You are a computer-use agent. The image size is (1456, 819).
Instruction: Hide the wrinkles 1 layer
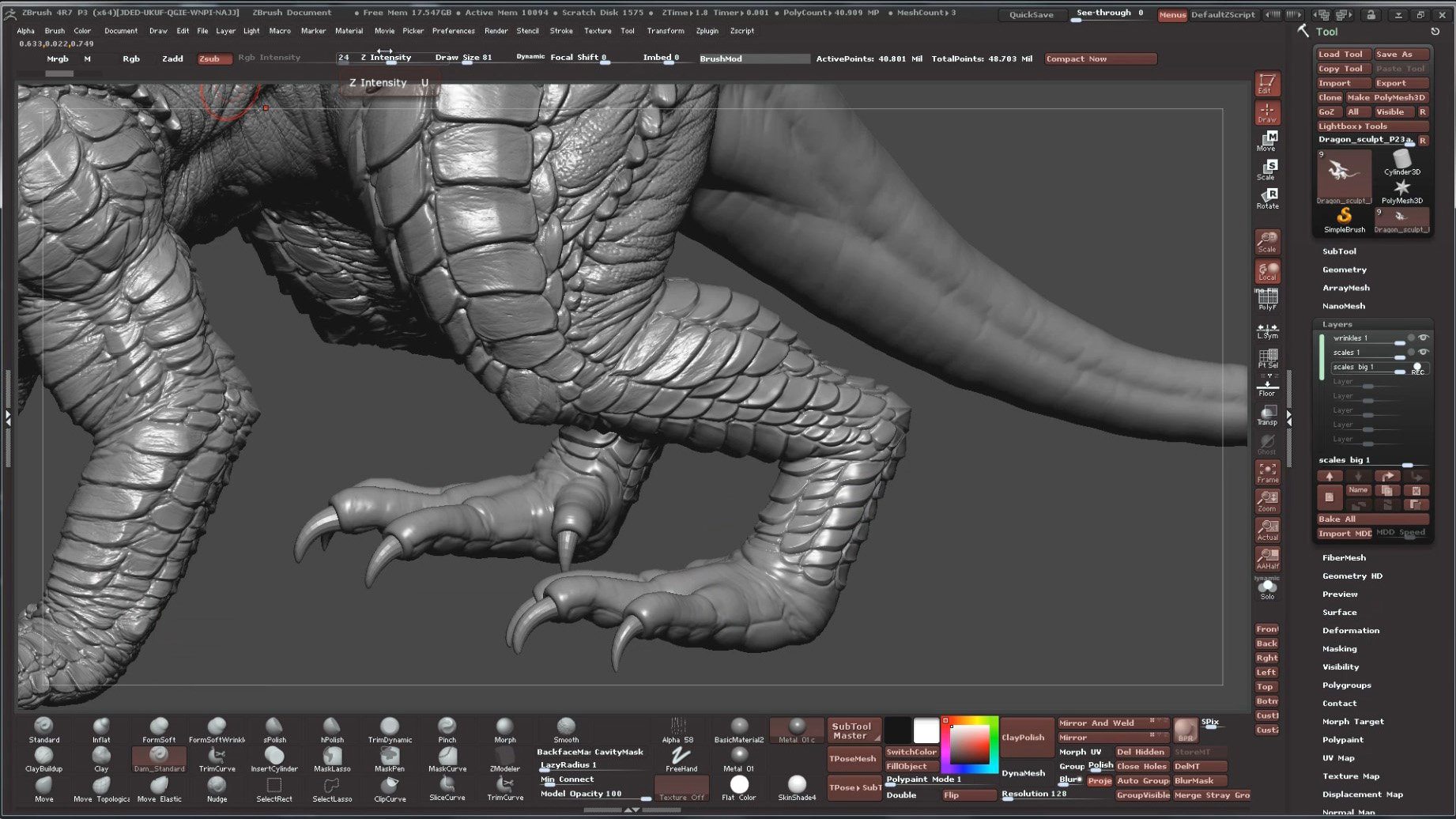pyautogui.click(x=1424, y=338)
